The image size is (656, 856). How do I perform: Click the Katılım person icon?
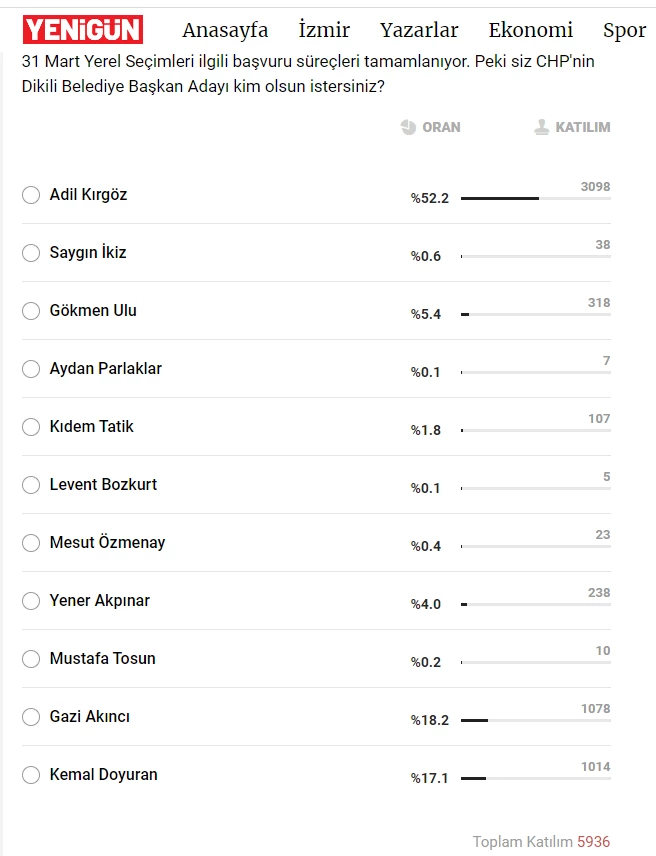click(542, 127)
